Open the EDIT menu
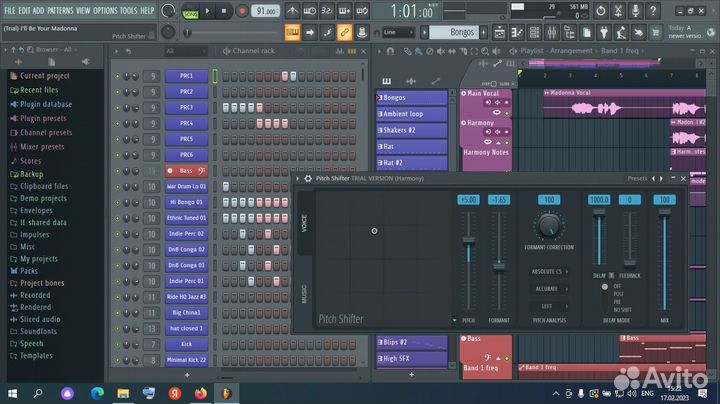The width and height of the screenshot is (720, 404). click(x=24, y=10)
